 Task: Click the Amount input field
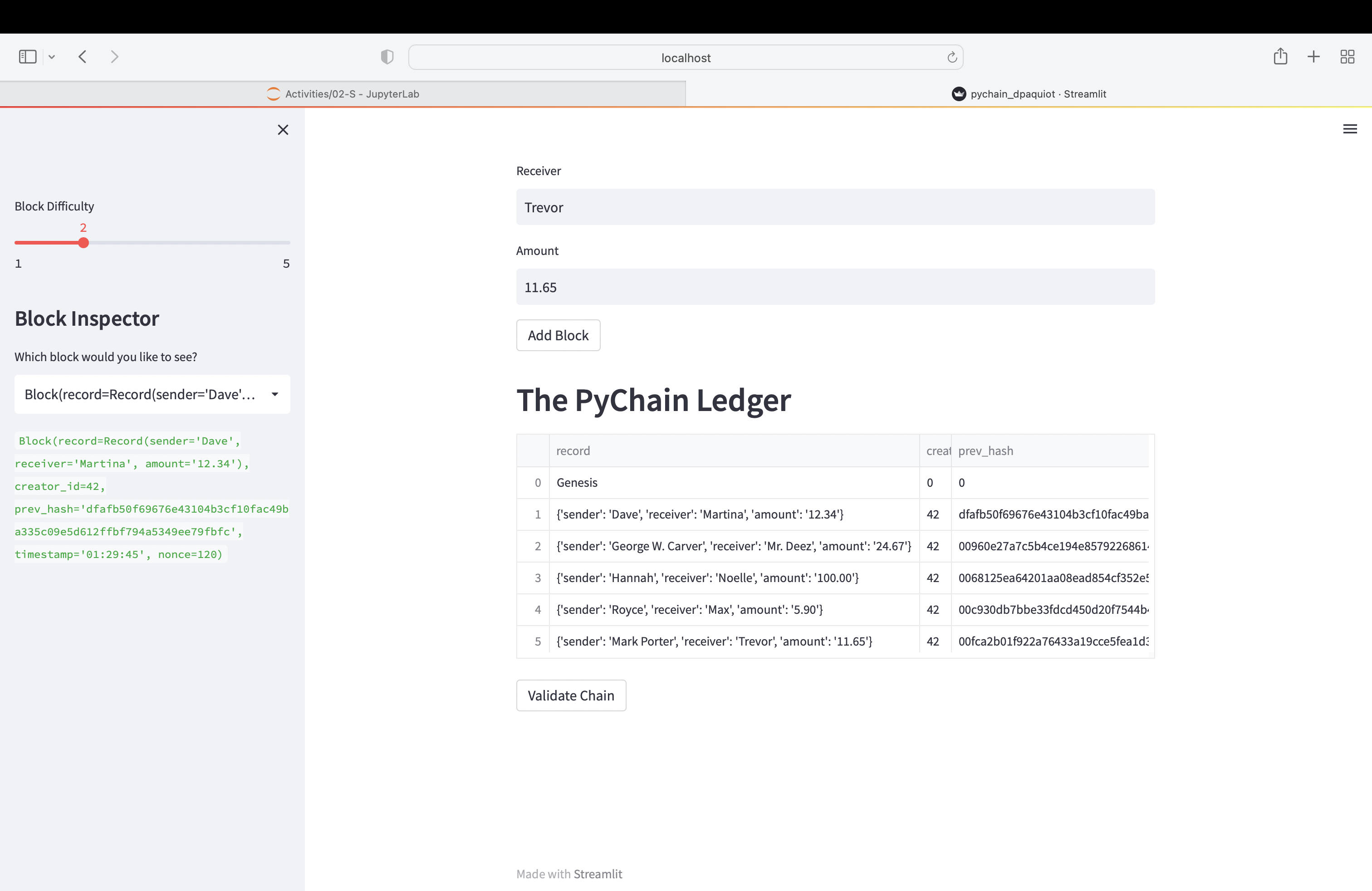coord(835,287)
